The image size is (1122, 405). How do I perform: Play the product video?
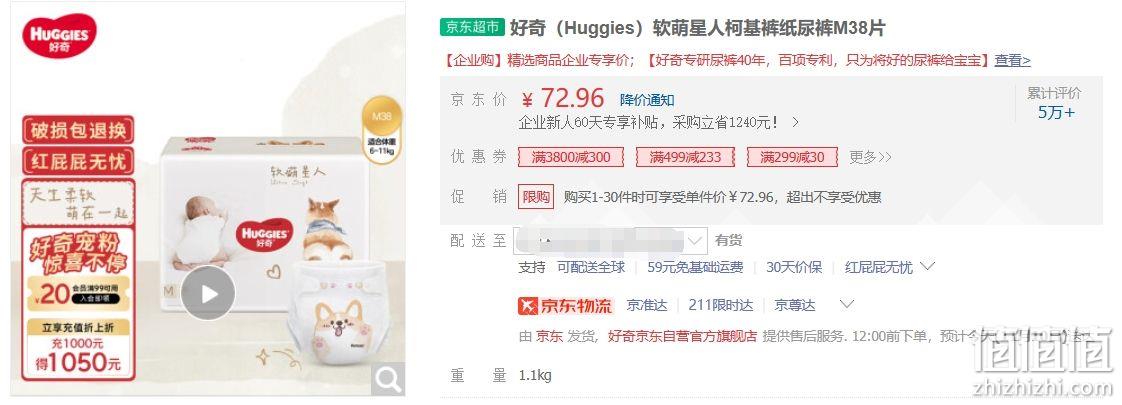coord(208,293)
